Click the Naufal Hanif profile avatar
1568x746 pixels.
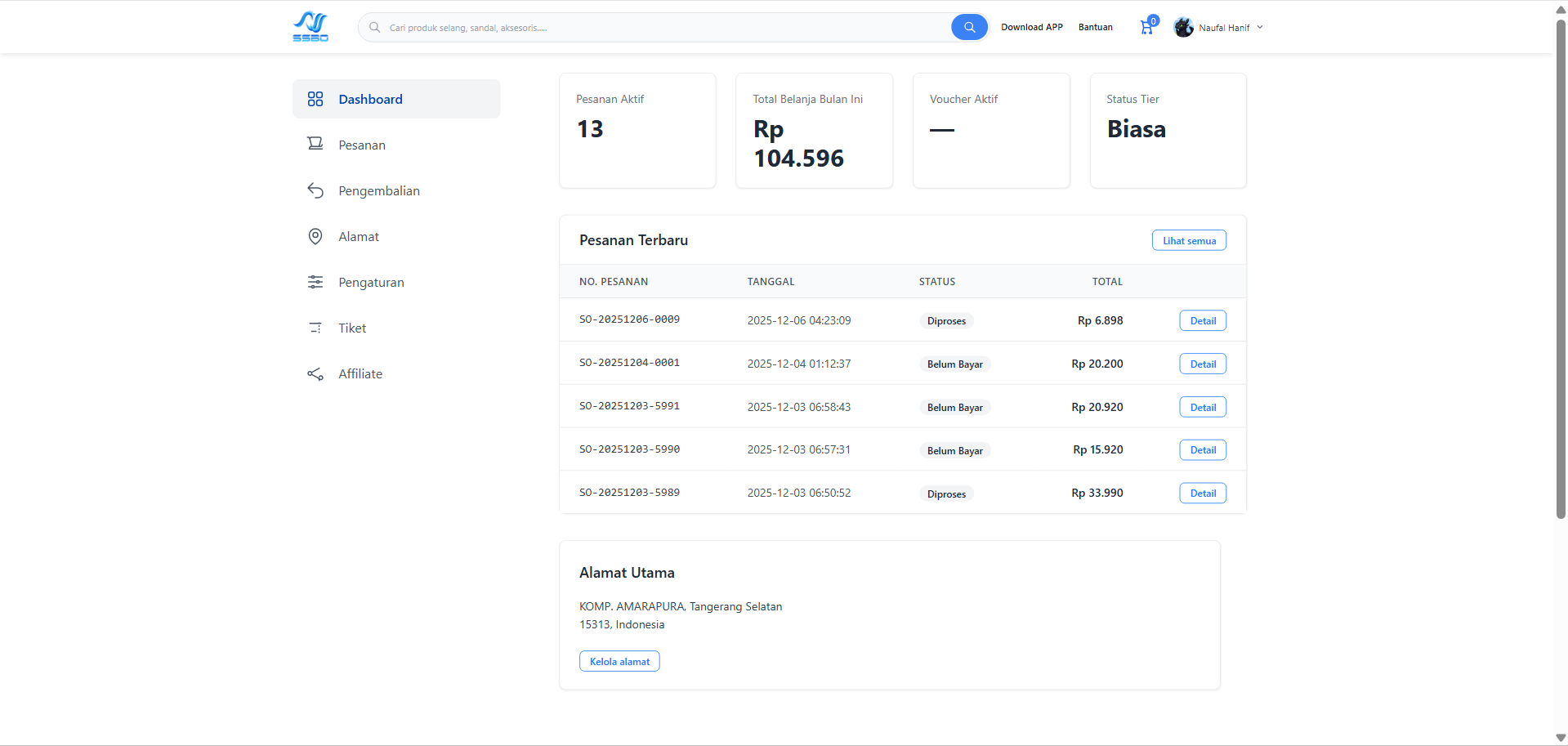[x=1183, y=28]
